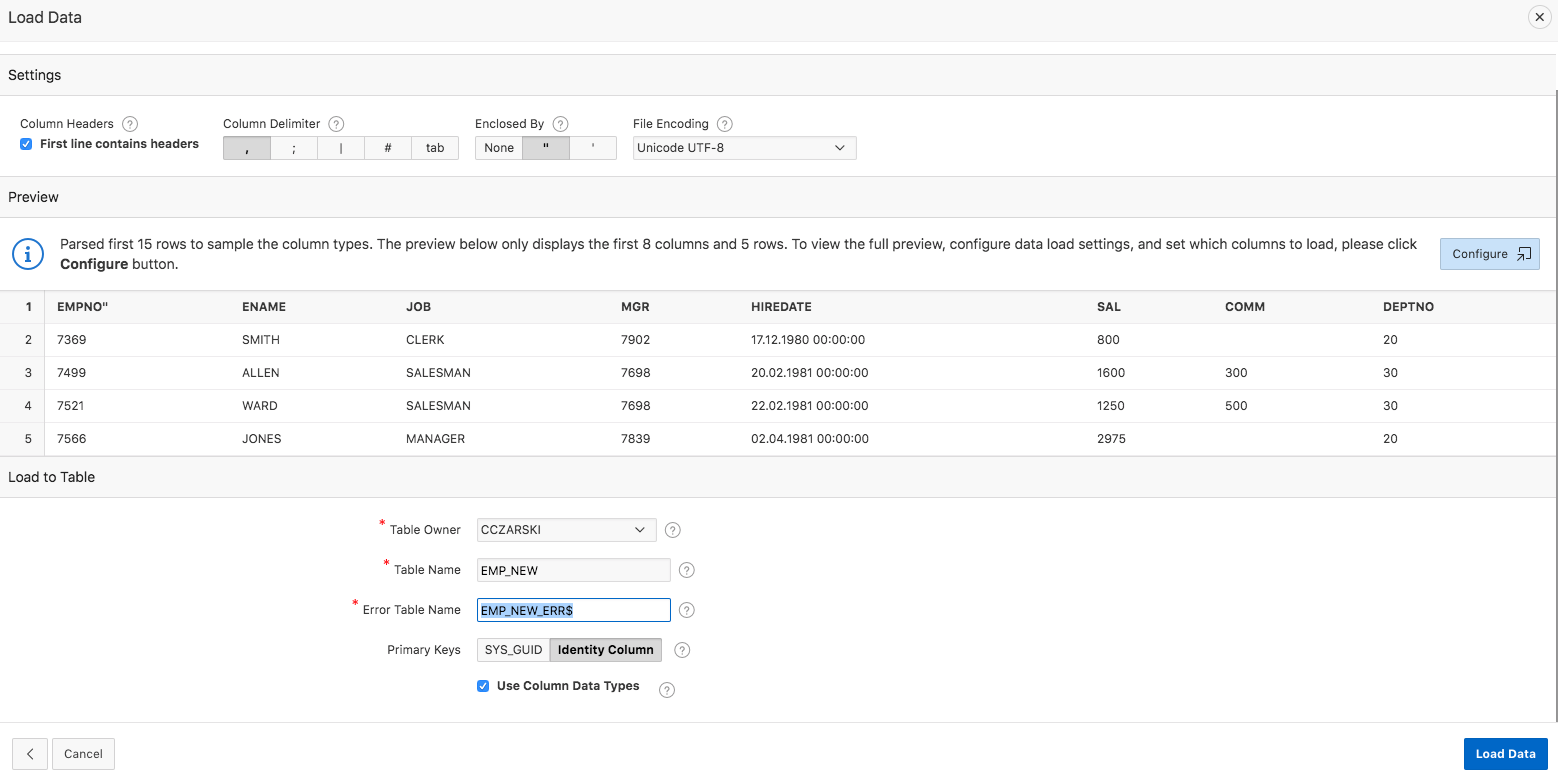Show help for File Encoding

click(x=725, y=124)
